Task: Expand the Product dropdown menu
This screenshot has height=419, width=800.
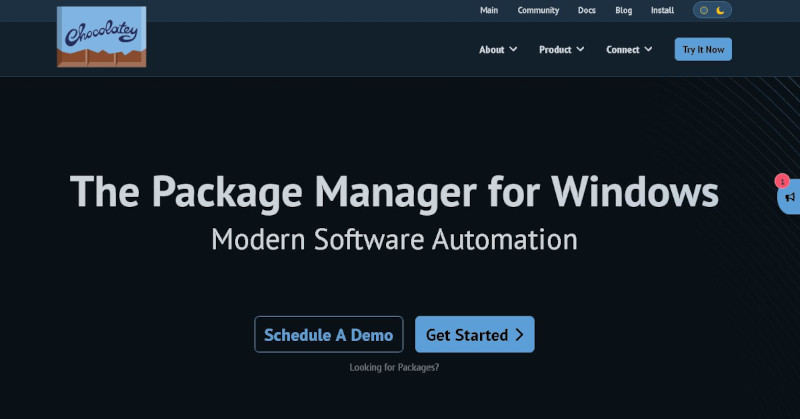Action: pyautogui.click(x=562, y=50)
